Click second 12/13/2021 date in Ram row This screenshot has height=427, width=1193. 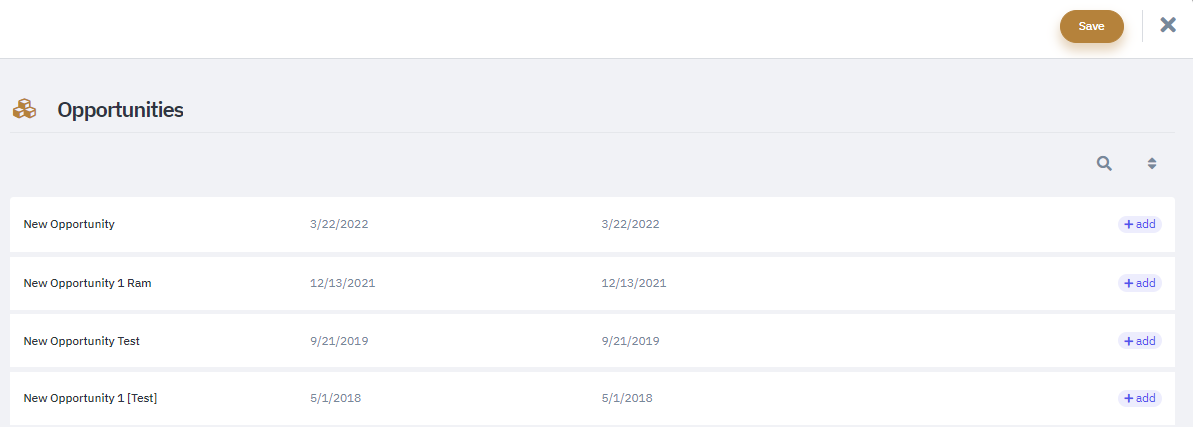point(633,283)
